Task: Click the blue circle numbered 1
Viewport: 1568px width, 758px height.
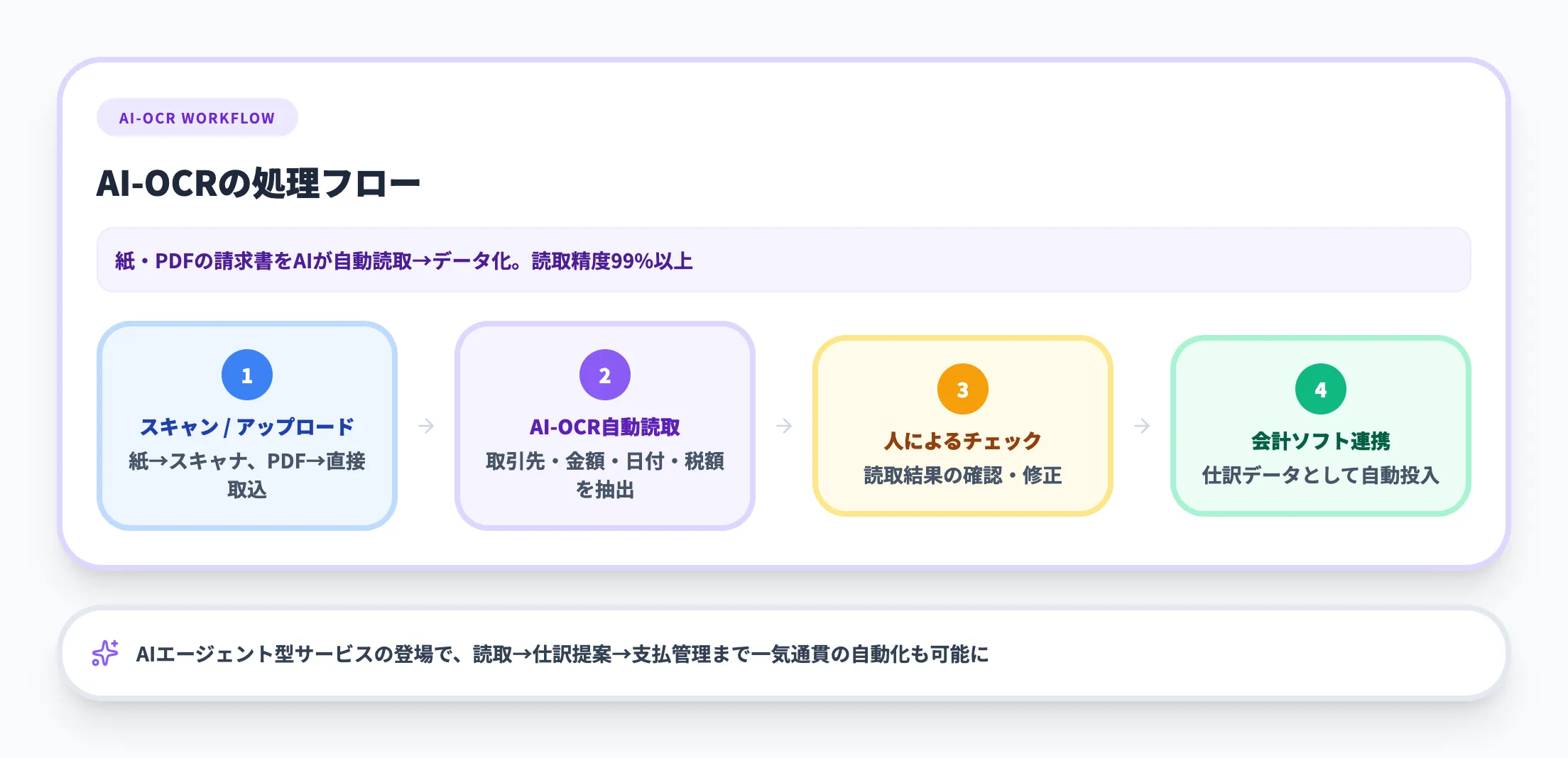Action: 247,374
